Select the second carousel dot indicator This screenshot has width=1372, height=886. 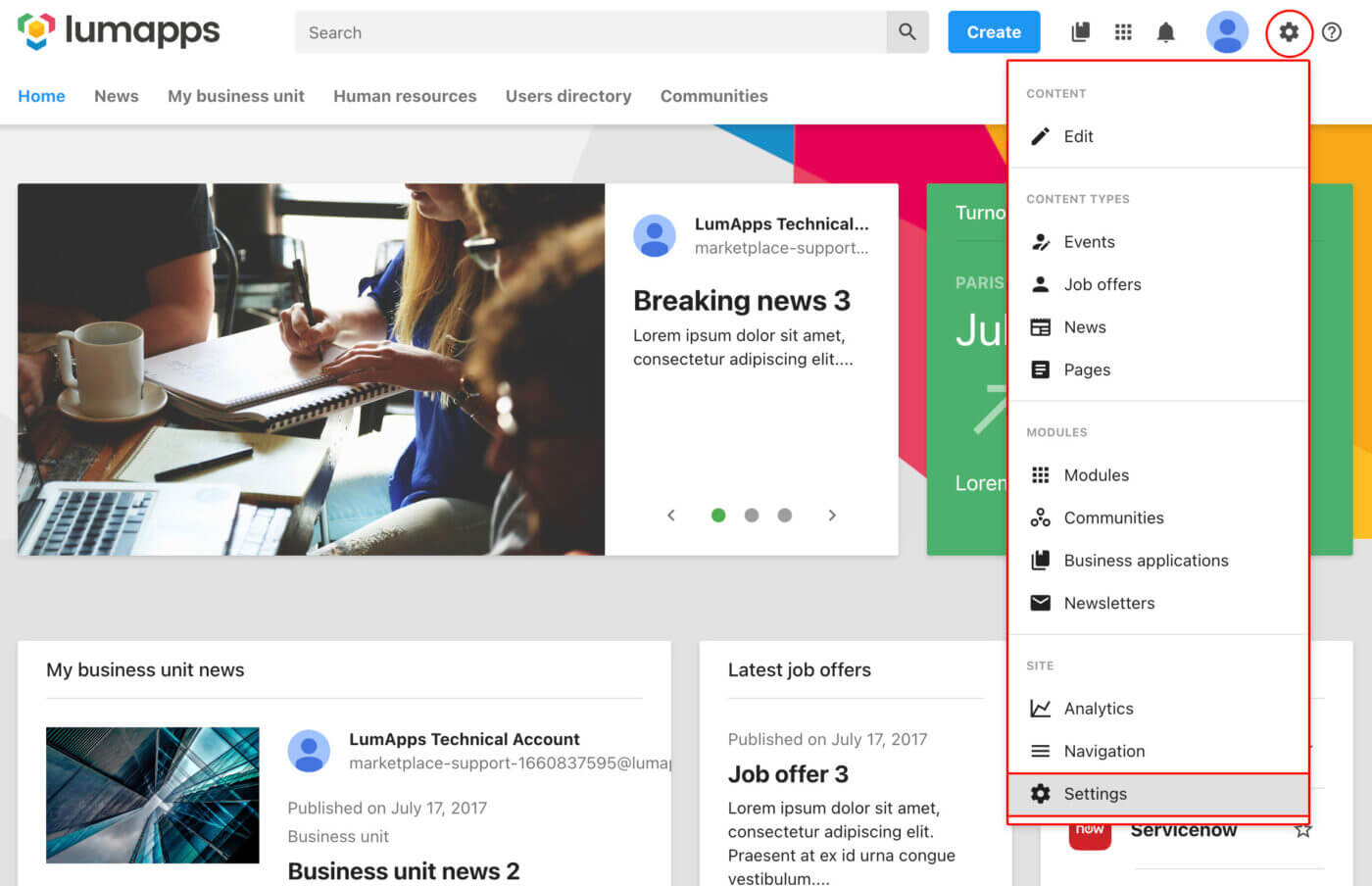point(752,515)
